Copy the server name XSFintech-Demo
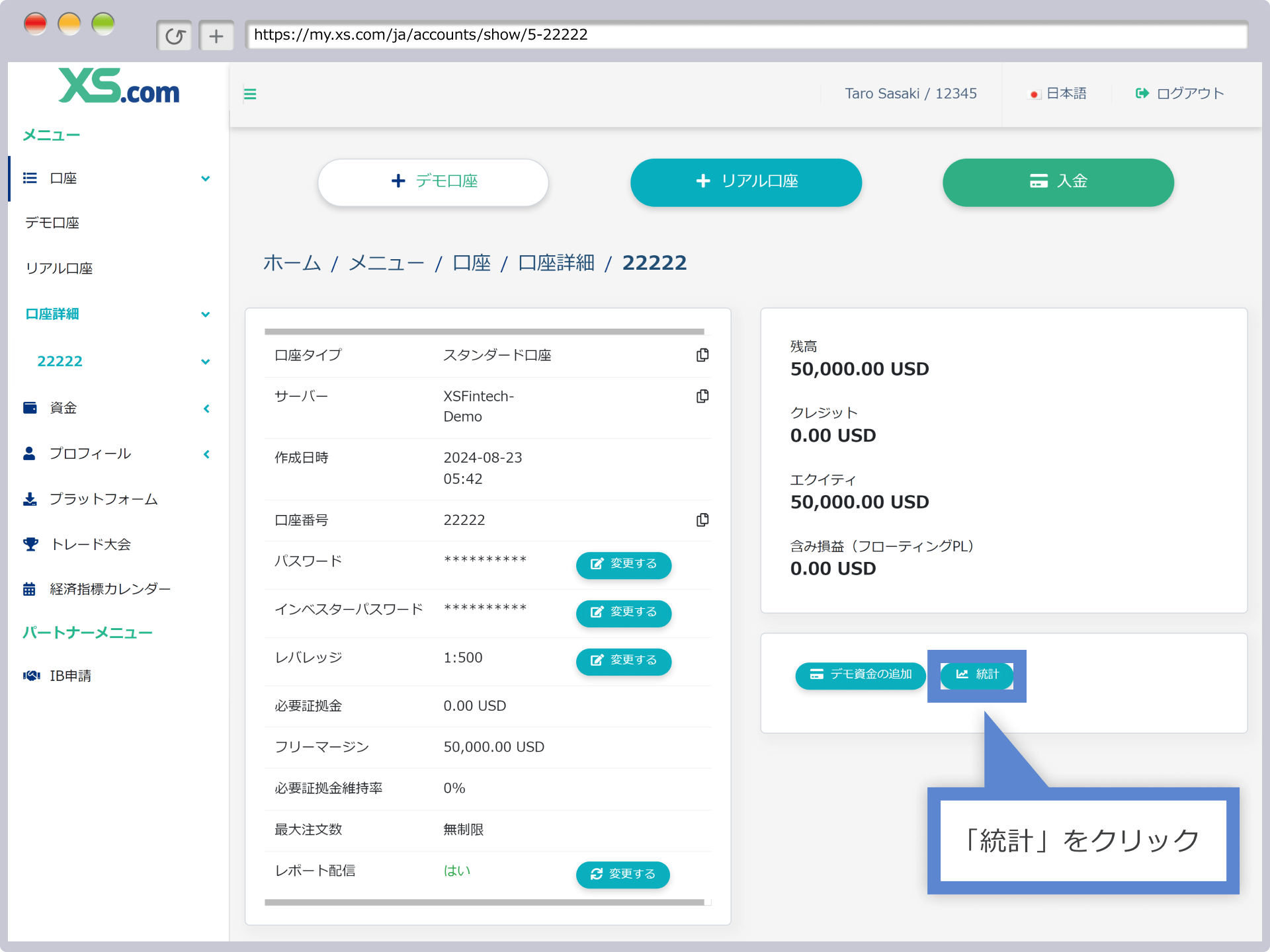Viewport: 1270px width, 952px height. coord(702,396)
